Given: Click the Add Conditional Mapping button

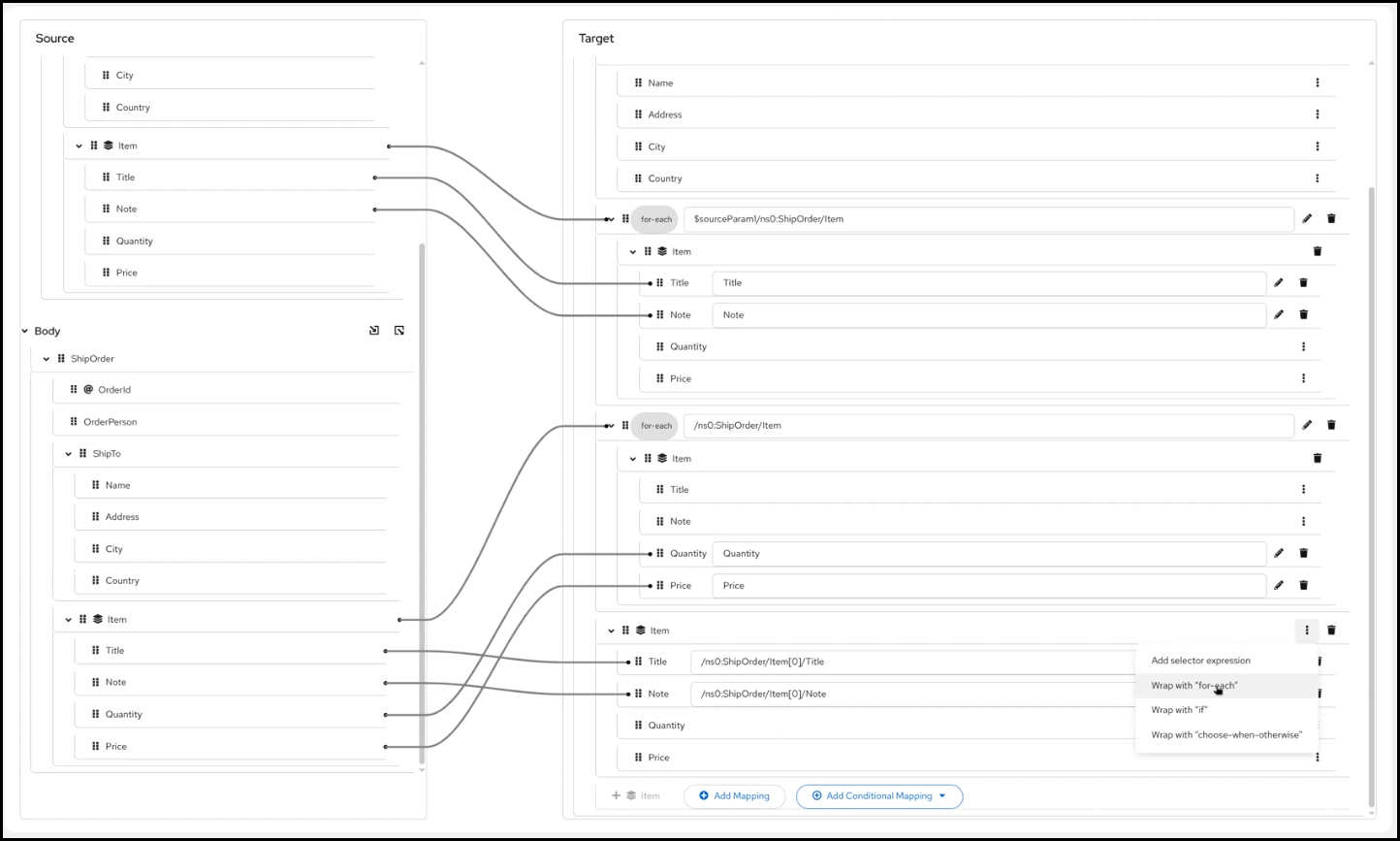Looking at the screenshot, I should 871,795.
